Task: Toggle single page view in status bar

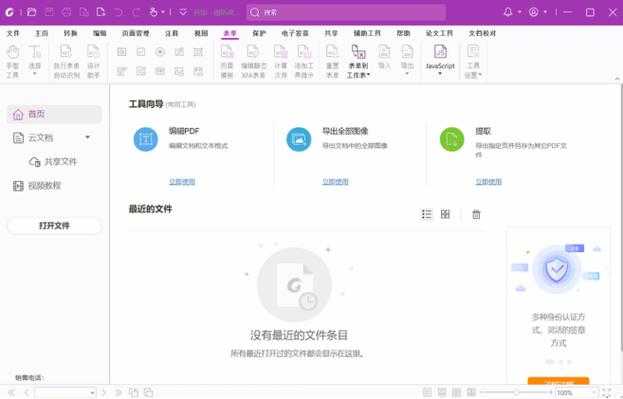Action: [427, 393]
